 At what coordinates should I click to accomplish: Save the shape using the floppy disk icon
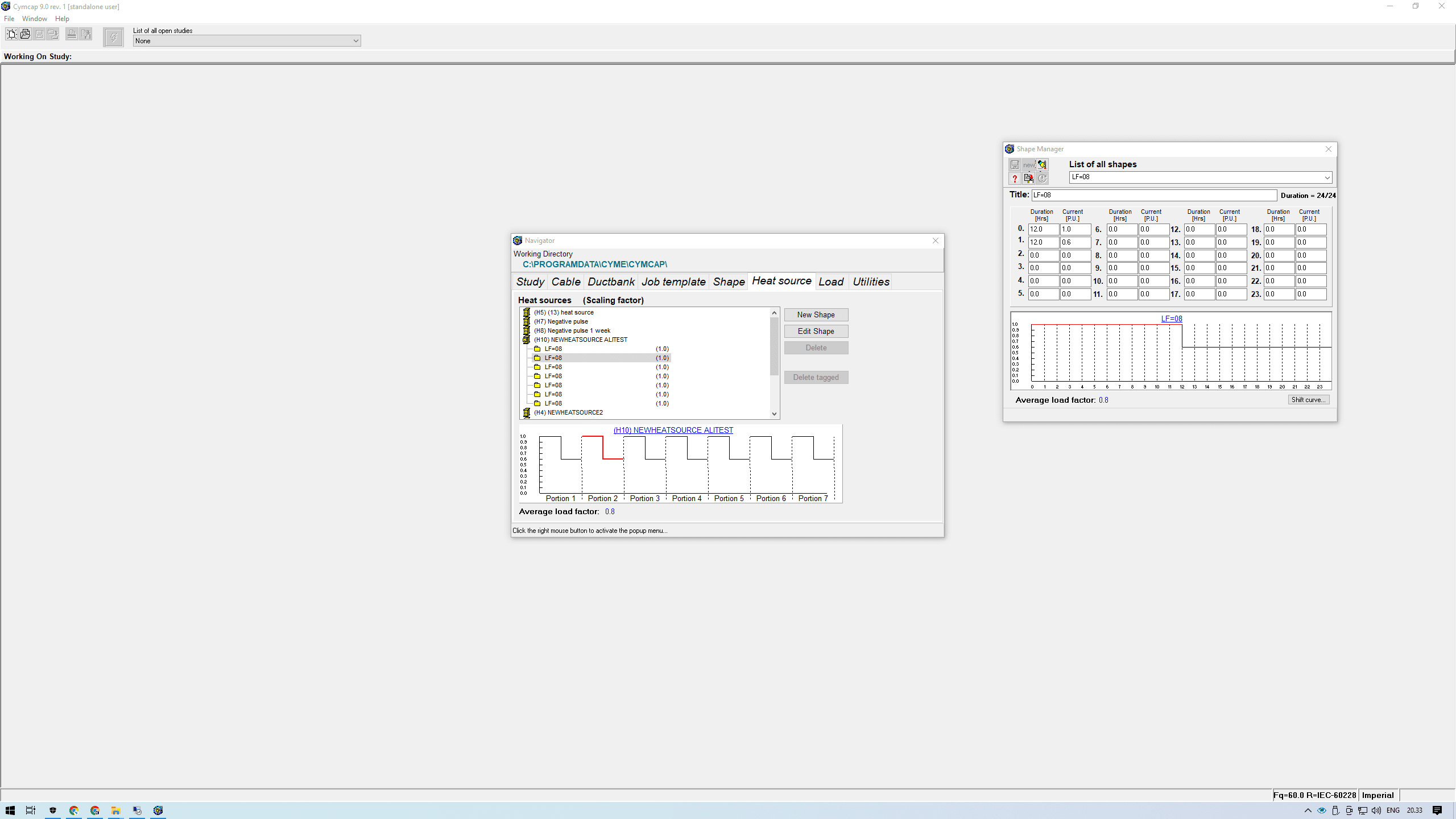pos(1015,164)
